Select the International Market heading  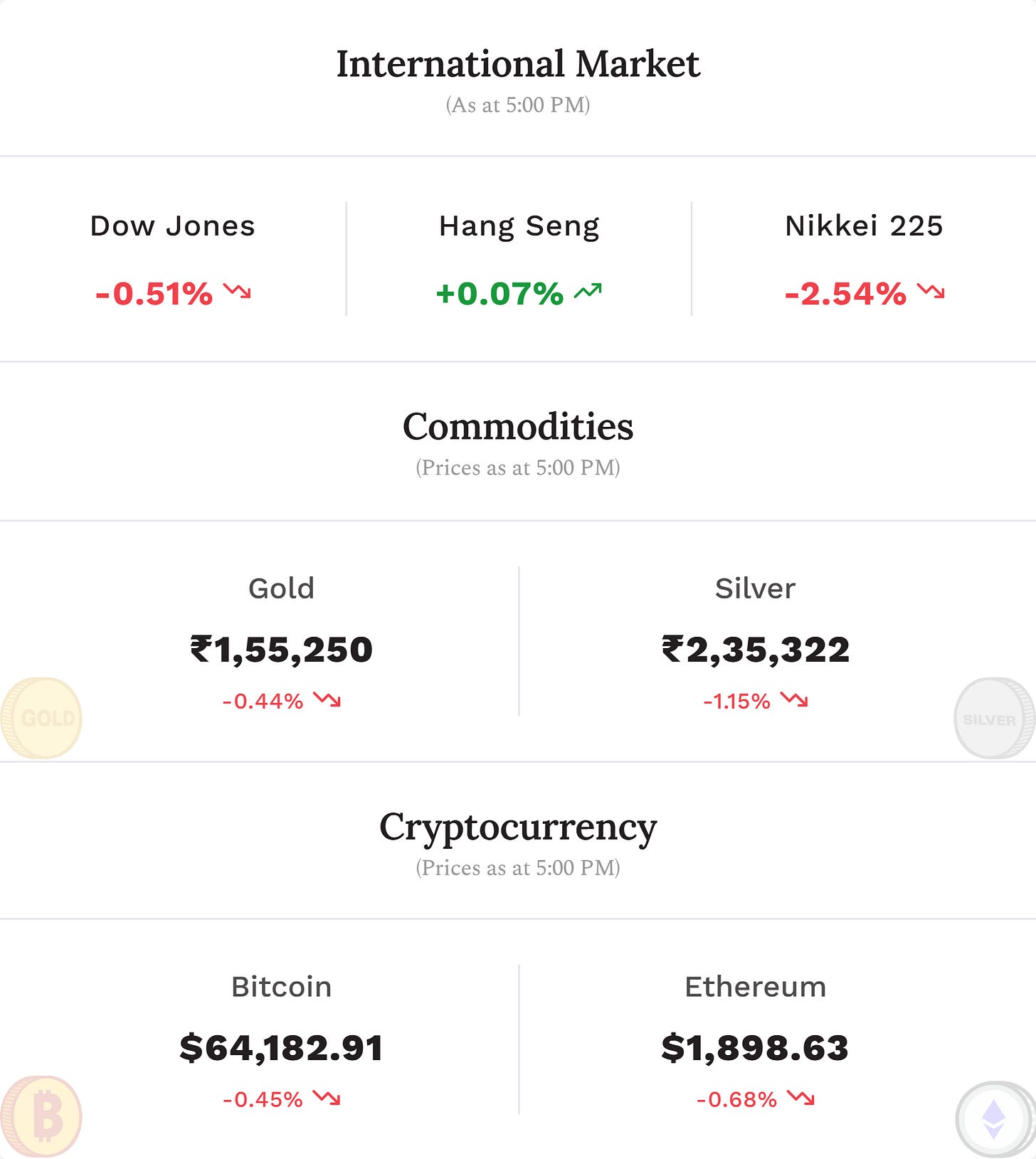(518, 64)
